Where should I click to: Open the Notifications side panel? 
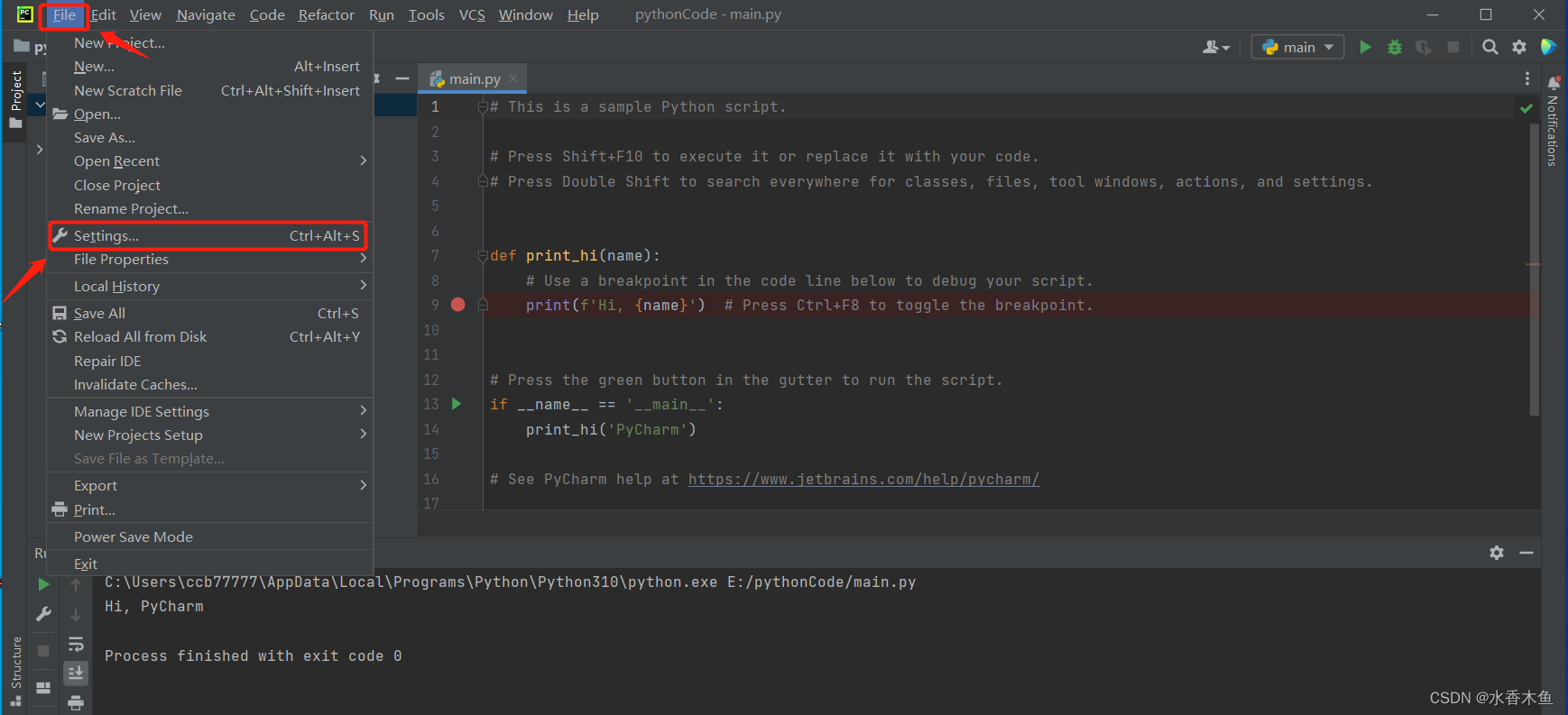(1553, 122)
